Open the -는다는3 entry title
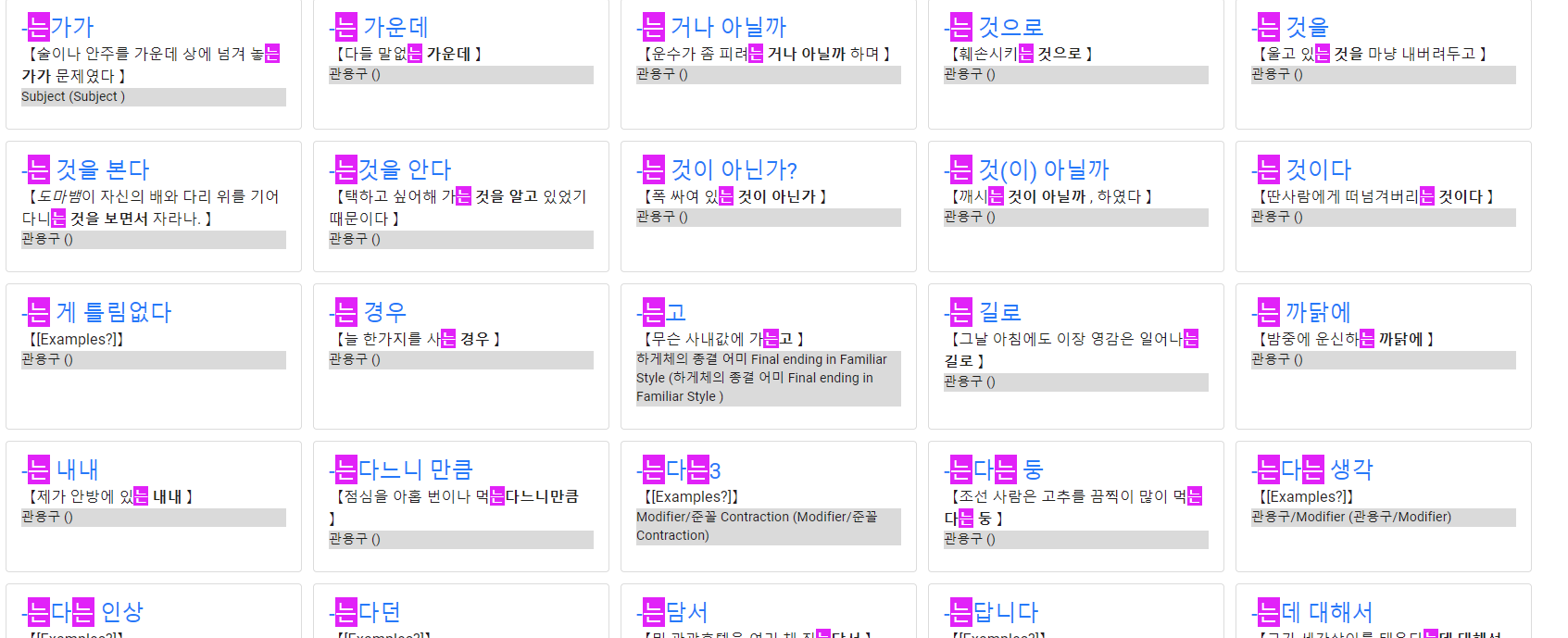The image size is (1568, 638). [679, 469]
